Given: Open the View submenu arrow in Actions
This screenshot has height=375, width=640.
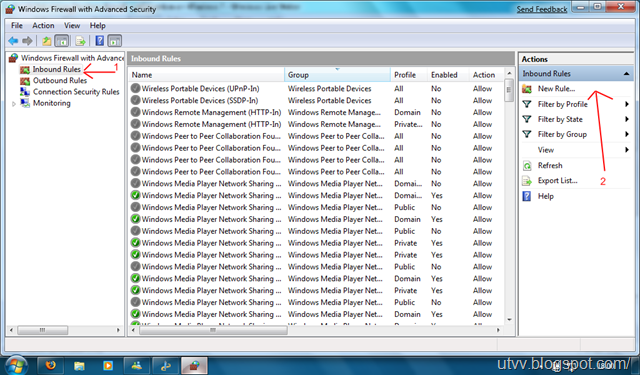Looking at the screenshot, I should click(x=627, y=150).
